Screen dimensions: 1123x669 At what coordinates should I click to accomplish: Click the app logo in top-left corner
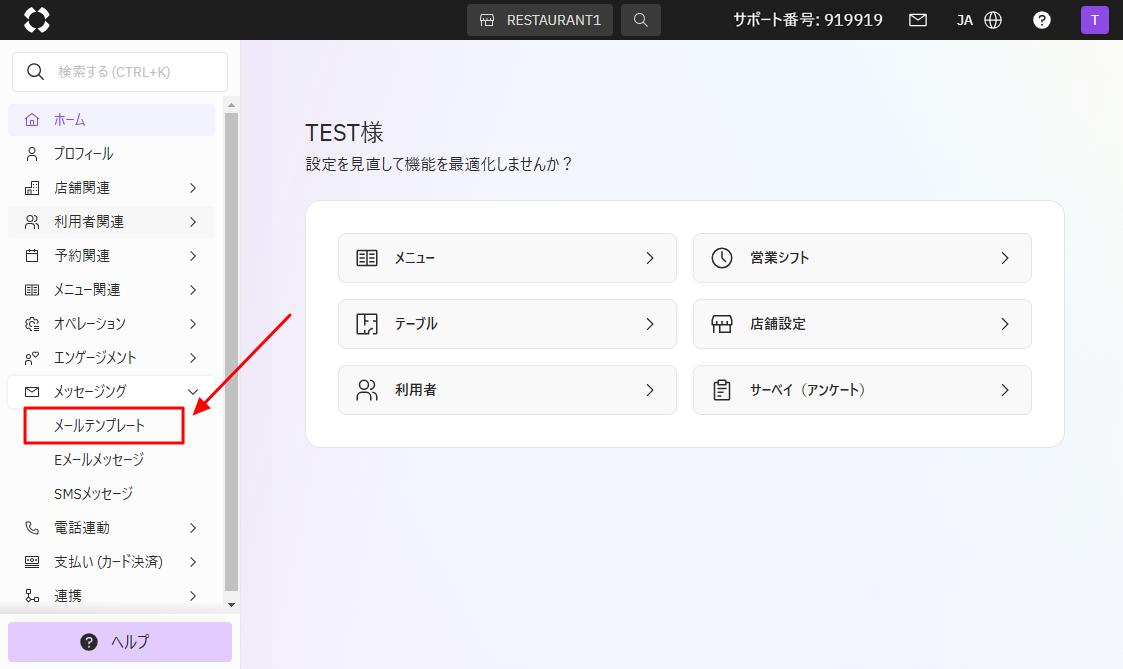[x=36, y=20]
